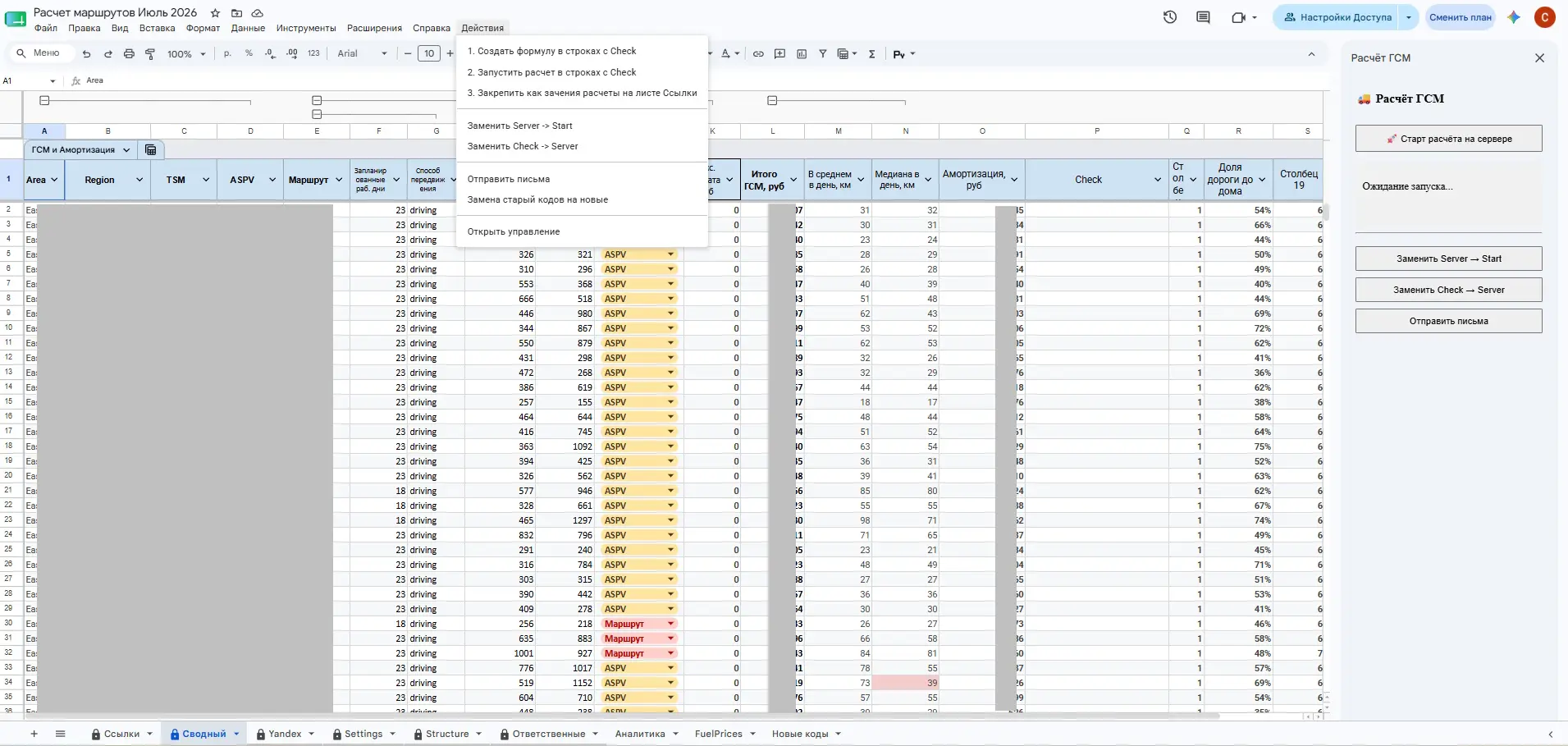The image size is (1568, 746).
Task: Click the insert link icon
Action: click(758, 54)
